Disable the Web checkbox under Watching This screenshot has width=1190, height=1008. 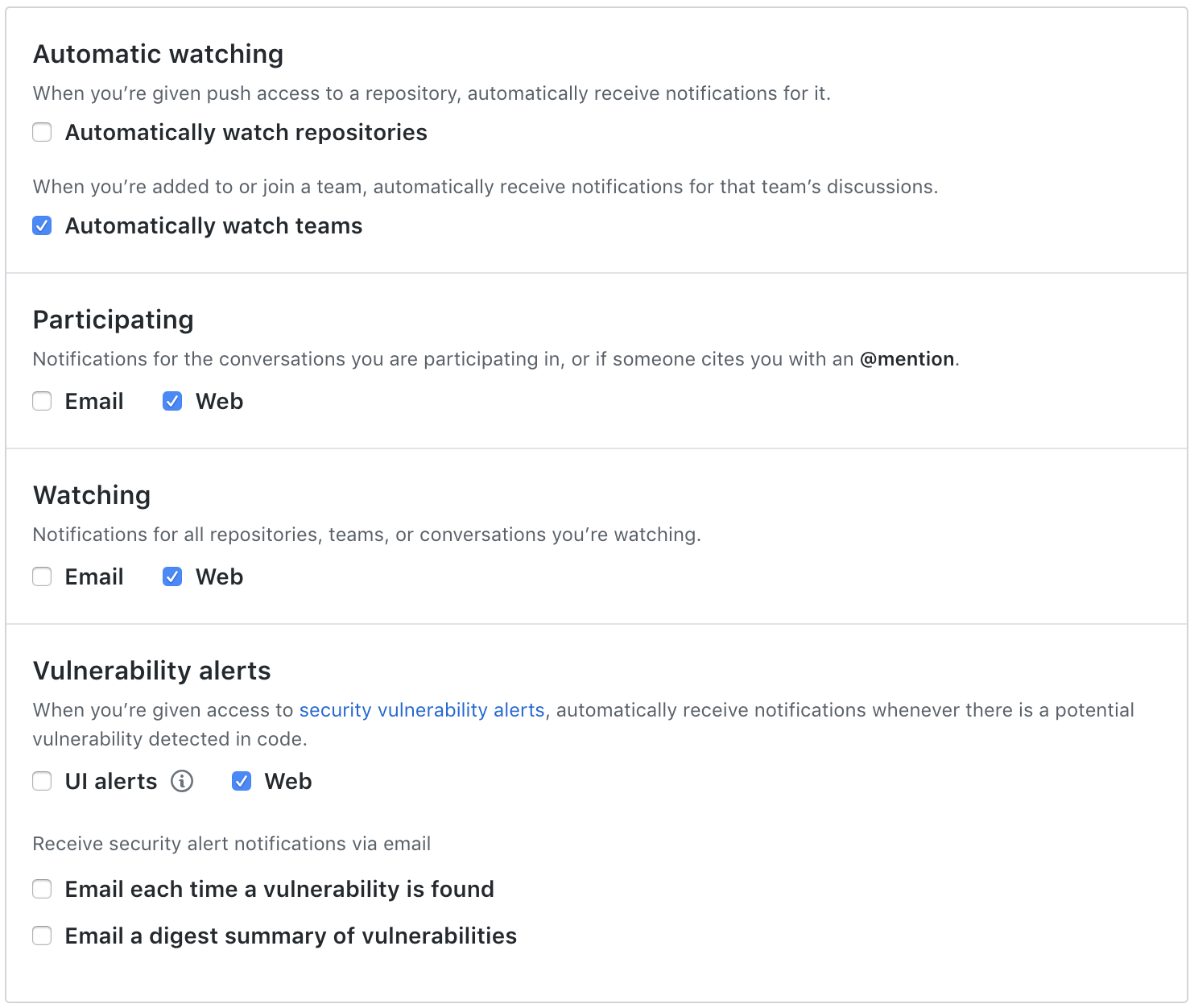pos(172,576)
